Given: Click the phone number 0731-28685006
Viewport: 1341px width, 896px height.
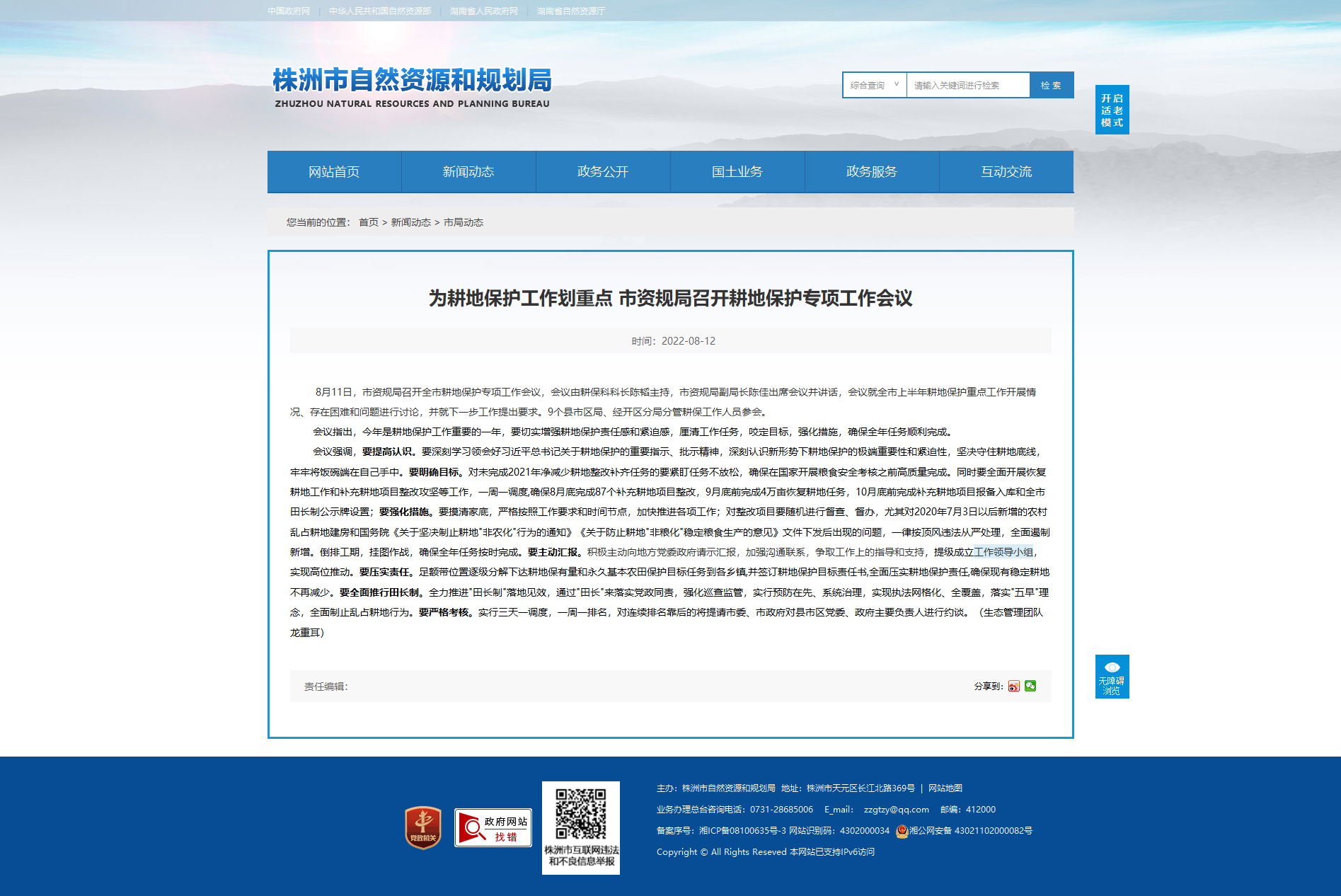Looking at the screenshot, I should click(x=782, y=810).
